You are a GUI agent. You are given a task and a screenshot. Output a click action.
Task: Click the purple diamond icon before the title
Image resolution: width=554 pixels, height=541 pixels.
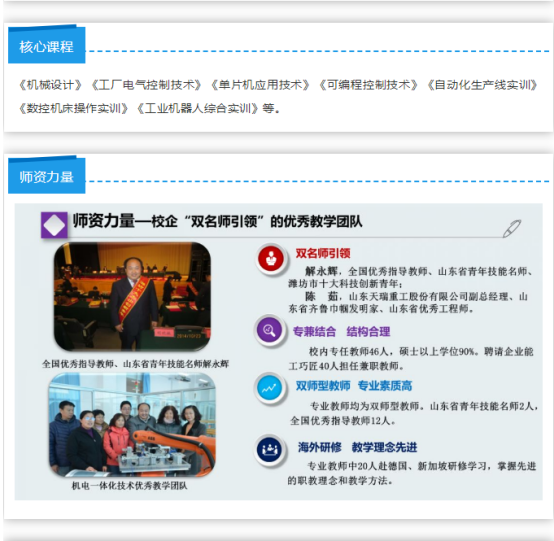pyautogui.click(x=54, y=225)
